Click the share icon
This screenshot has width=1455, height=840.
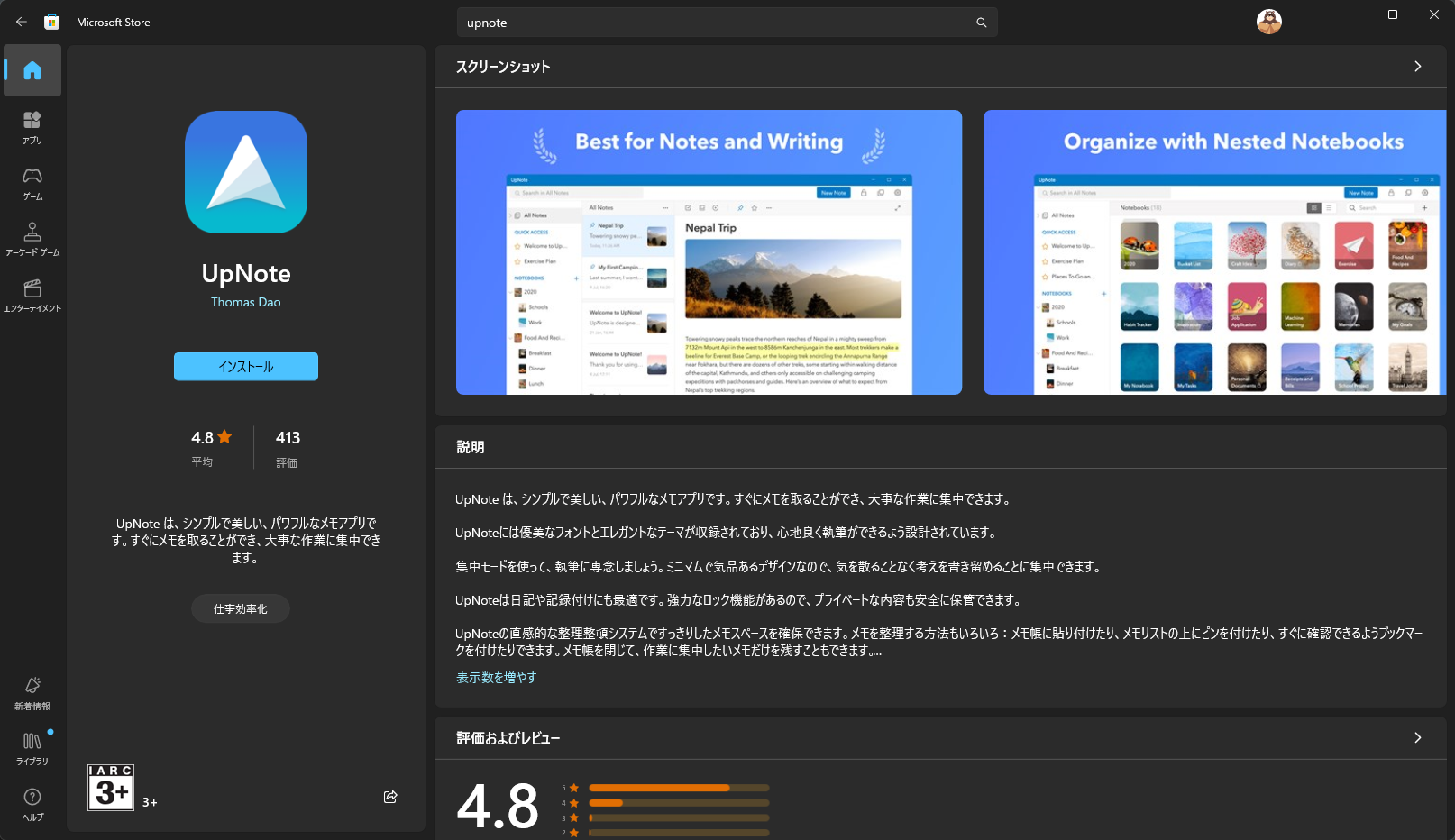(x=390, y=797)
